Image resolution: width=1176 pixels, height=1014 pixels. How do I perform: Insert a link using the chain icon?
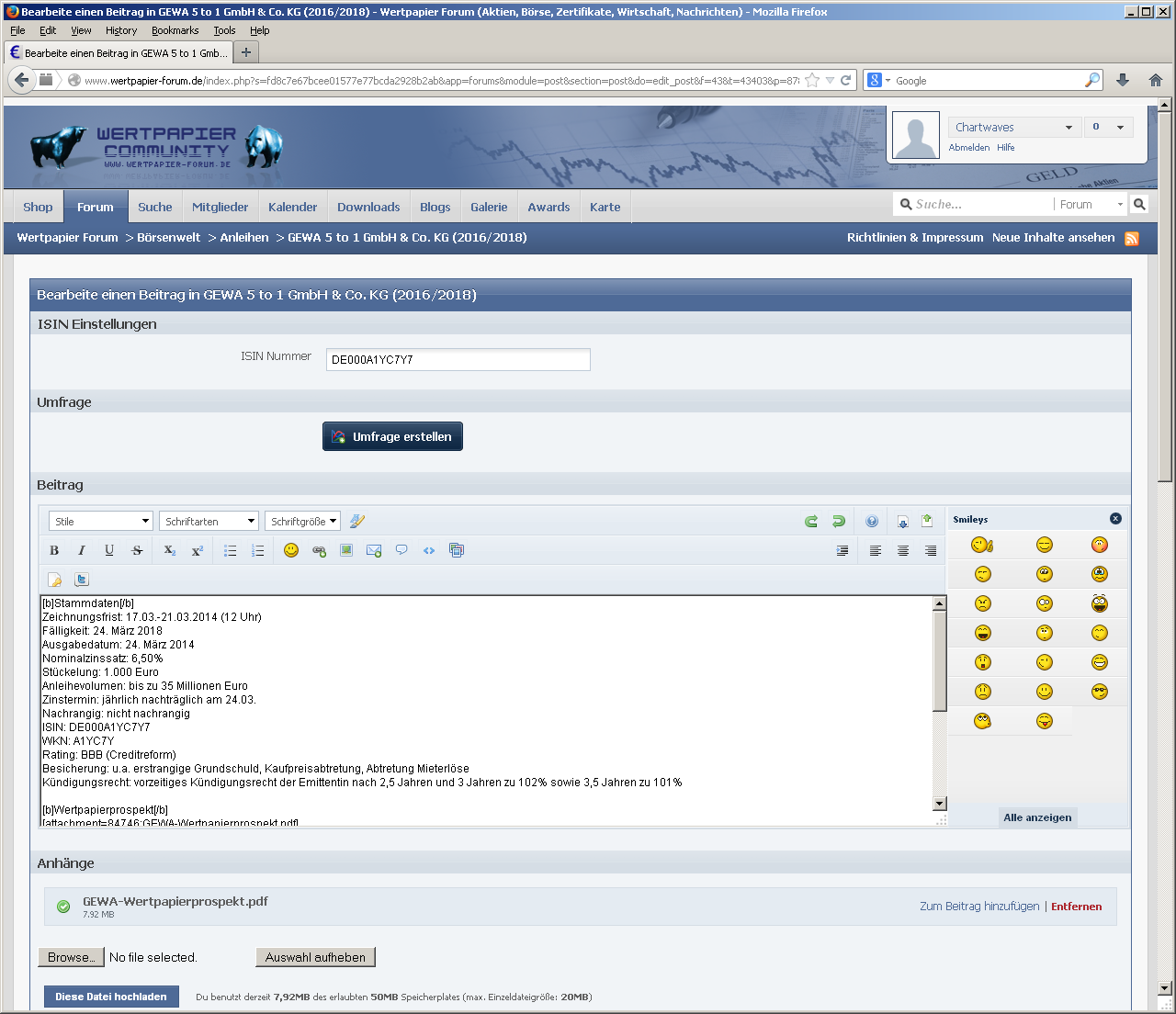point(319,550)
